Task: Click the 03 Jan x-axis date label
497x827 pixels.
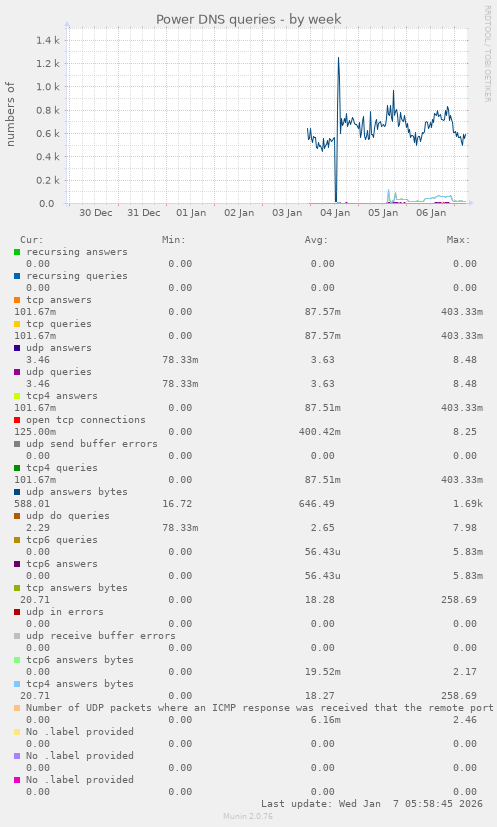Action: [x=287, y=213]
